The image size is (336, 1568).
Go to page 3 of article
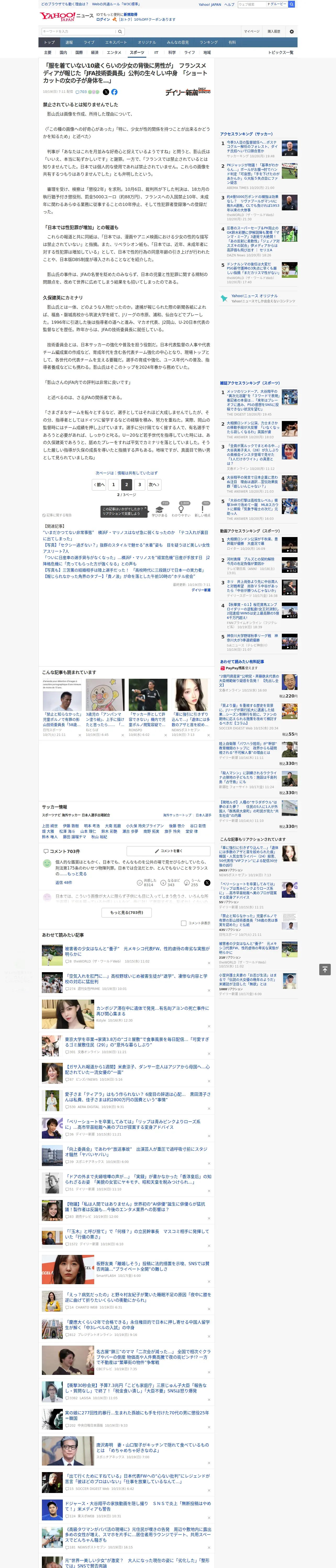coord(140,485)
